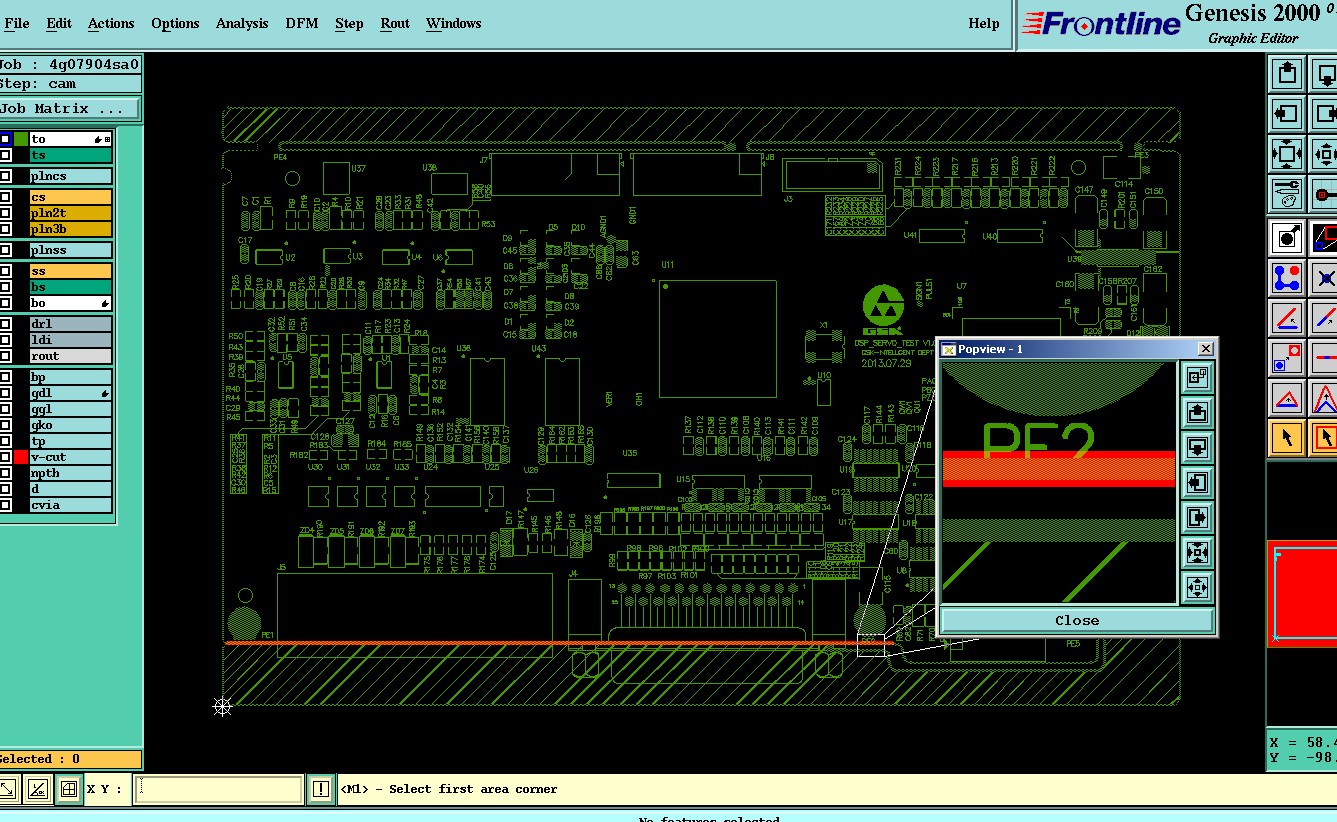The width and height of the screenshot is (1337, 822).
Task: Toggle the checkbox for layer ts
Action: coord(6,155)
